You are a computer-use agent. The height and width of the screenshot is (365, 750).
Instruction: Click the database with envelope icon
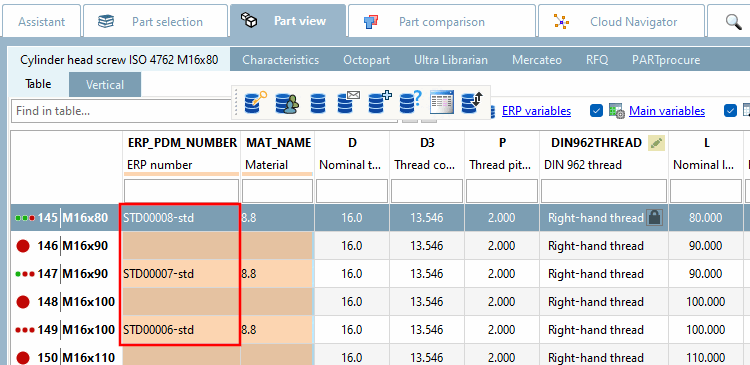tap(348, 102)
